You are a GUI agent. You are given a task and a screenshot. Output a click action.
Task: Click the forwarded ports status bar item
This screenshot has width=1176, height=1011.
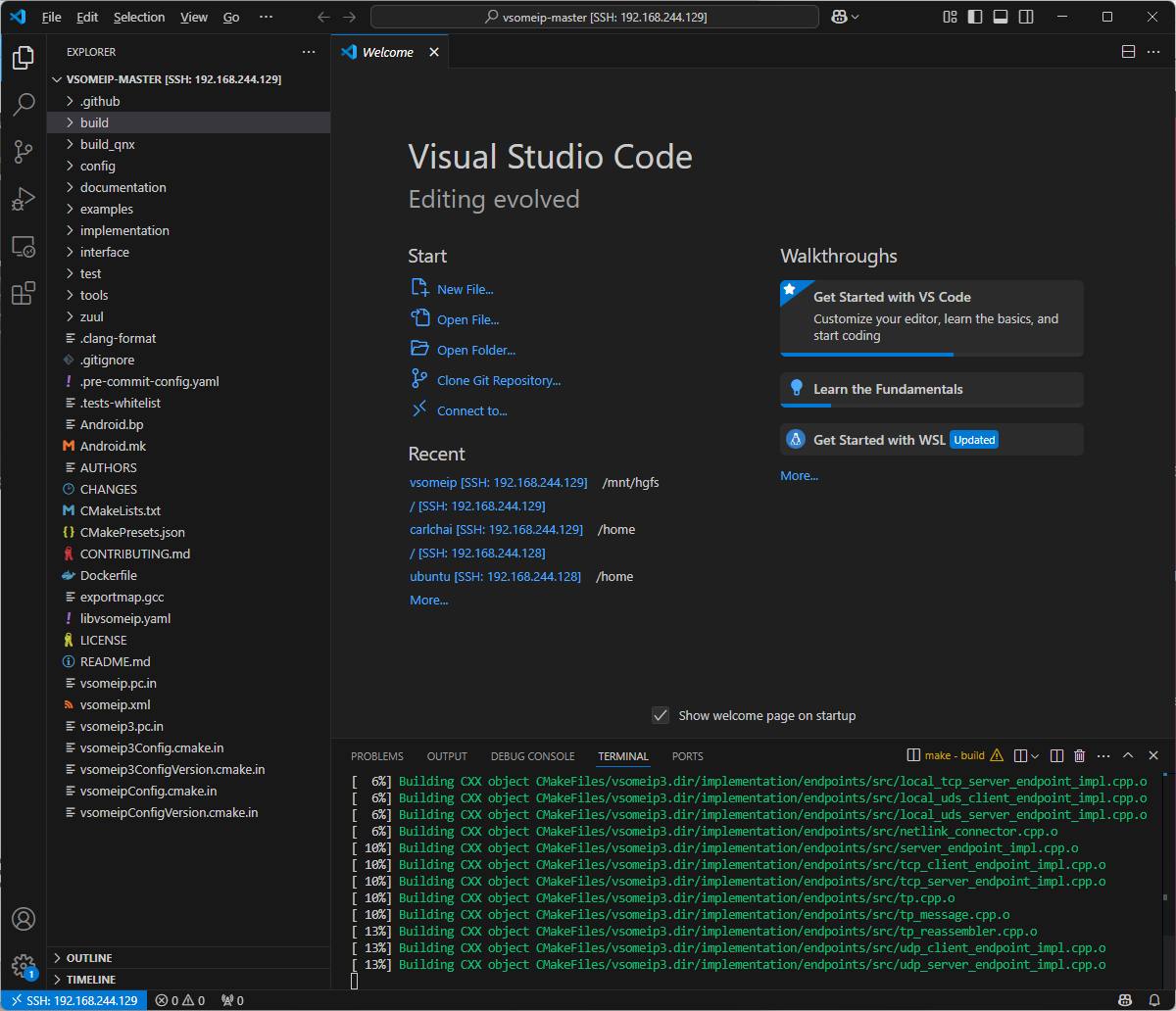tap(232, 1000)
